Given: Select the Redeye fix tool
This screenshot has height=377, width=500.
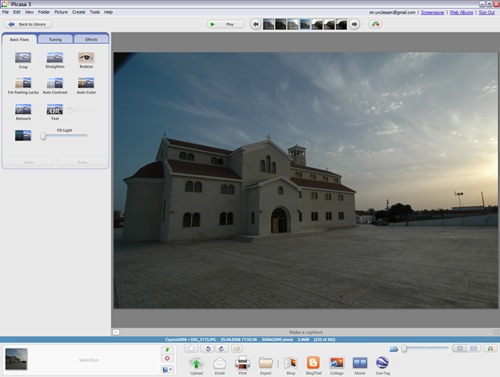Looking at the screenshot, I should (86, 58).
